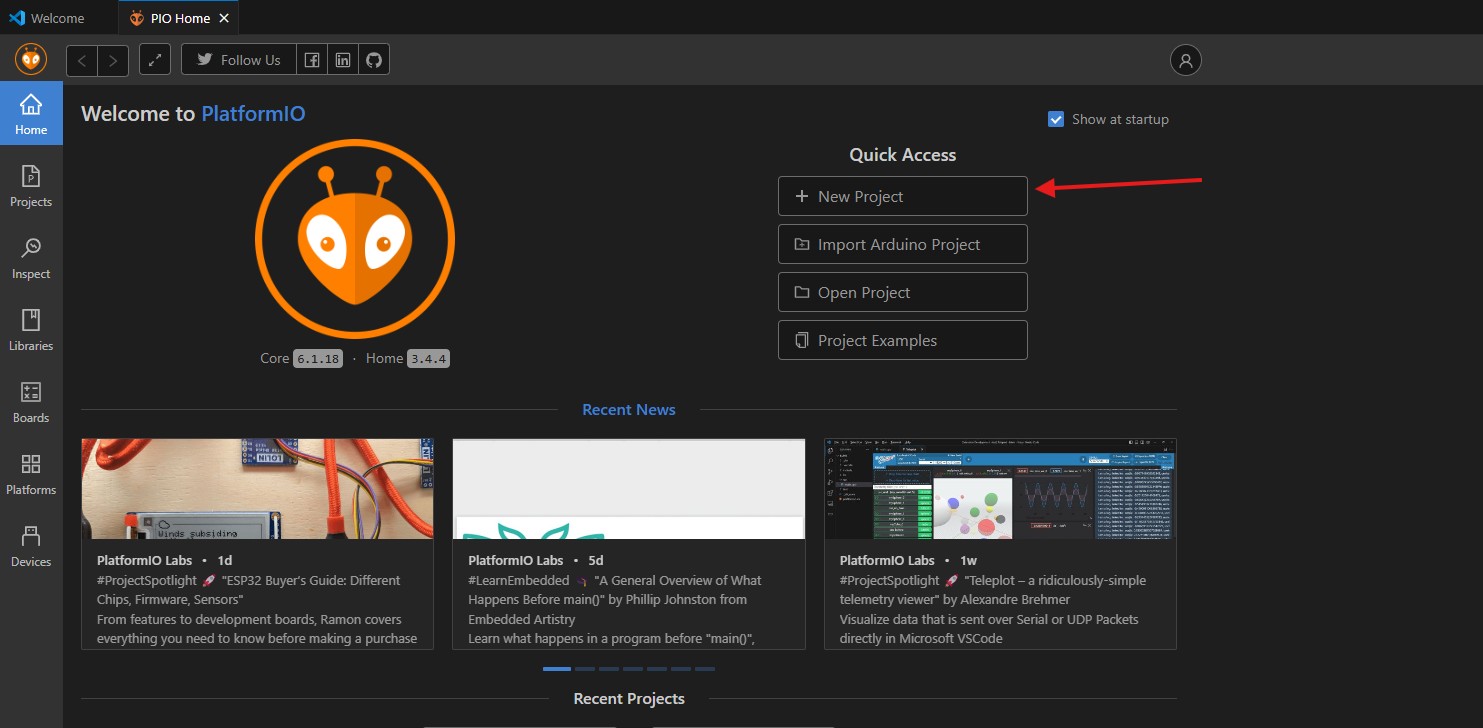The image size is (1483, 728).
Task: Open the Teleplot telemetry viewer news thumbnail
Action: (x=1000, y=489)
